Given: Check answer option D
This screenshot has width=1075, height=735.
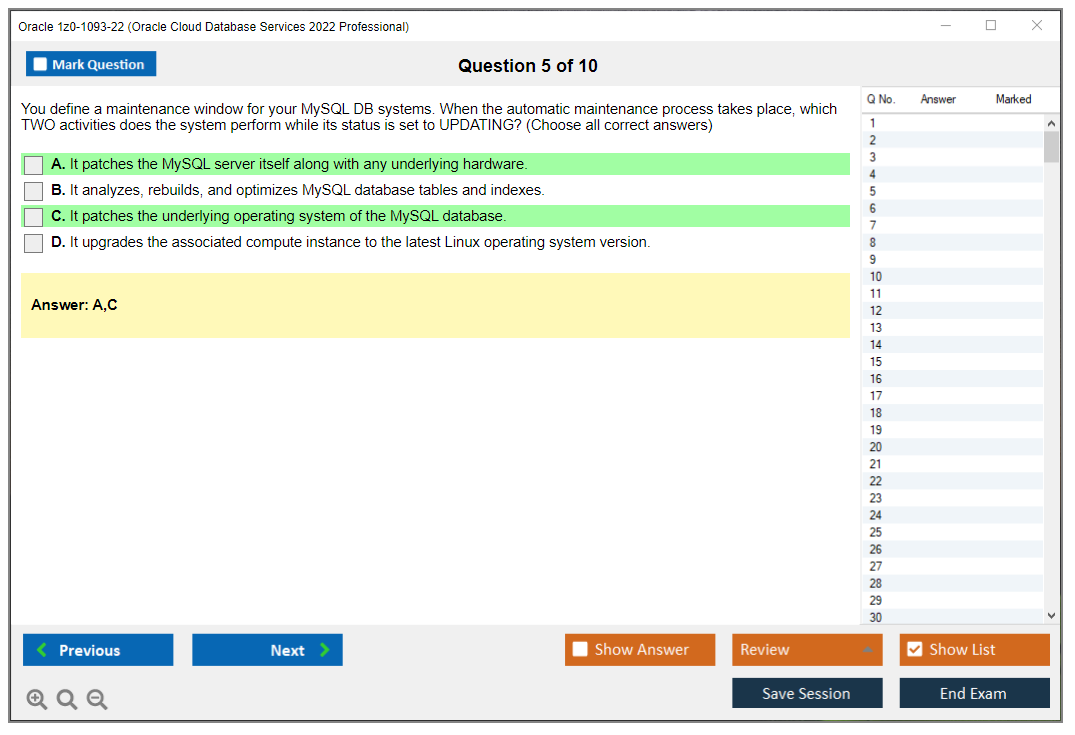Looking at the screenshot, I should 33,243.
